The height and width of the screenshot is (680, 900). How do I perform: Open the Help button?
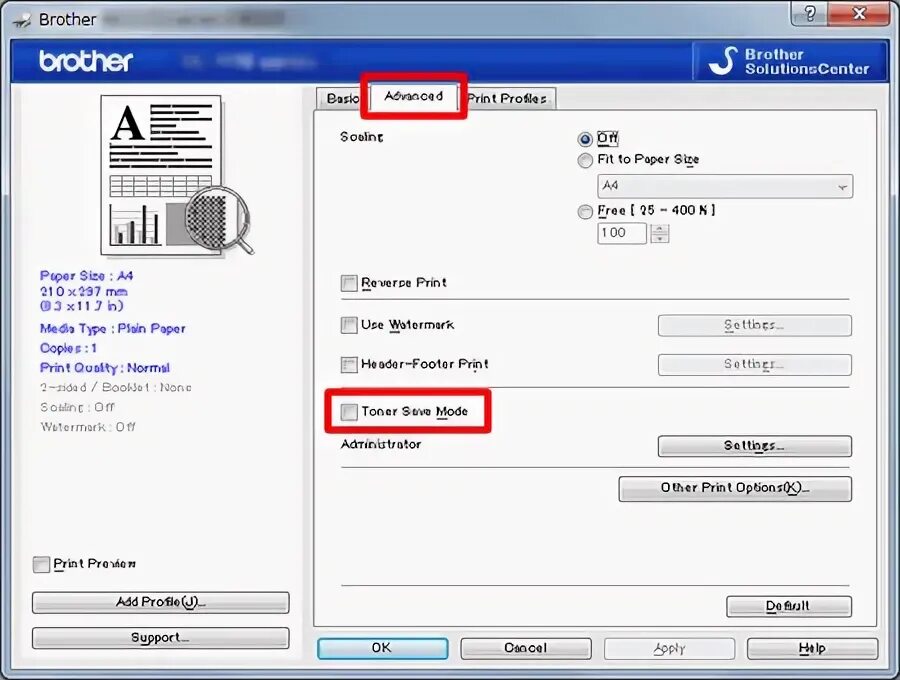812,648
